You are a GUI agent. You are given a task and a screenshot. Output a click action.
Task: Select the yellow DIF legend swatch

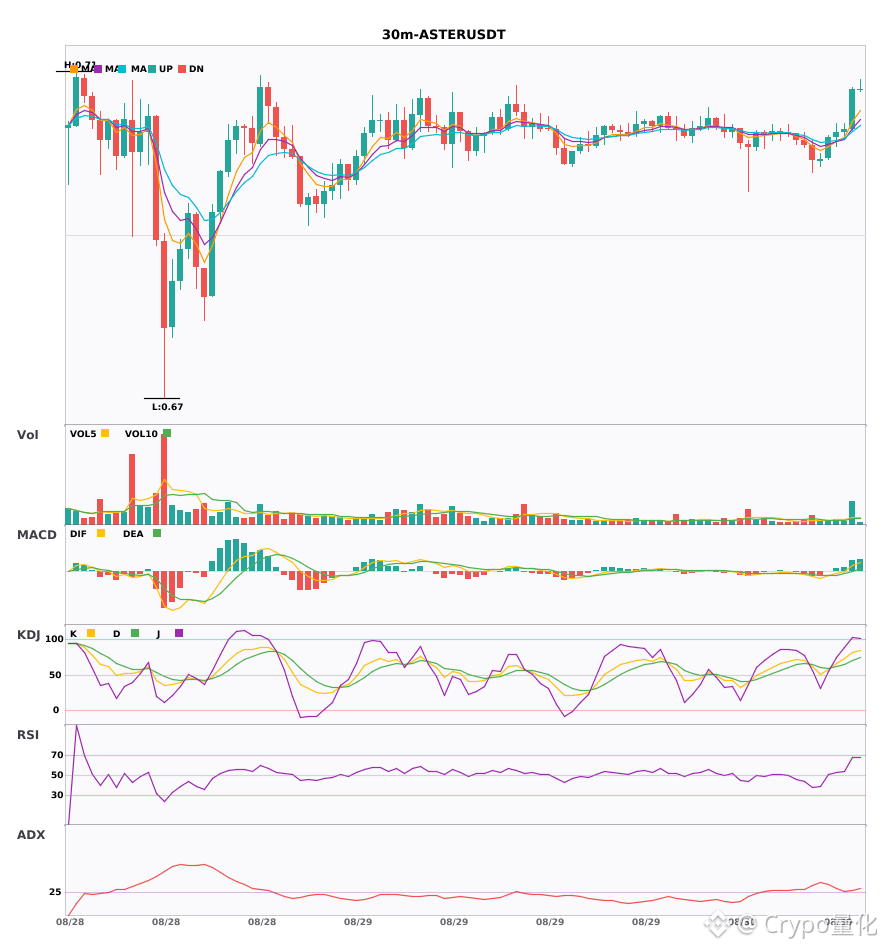tap(101, 533)
